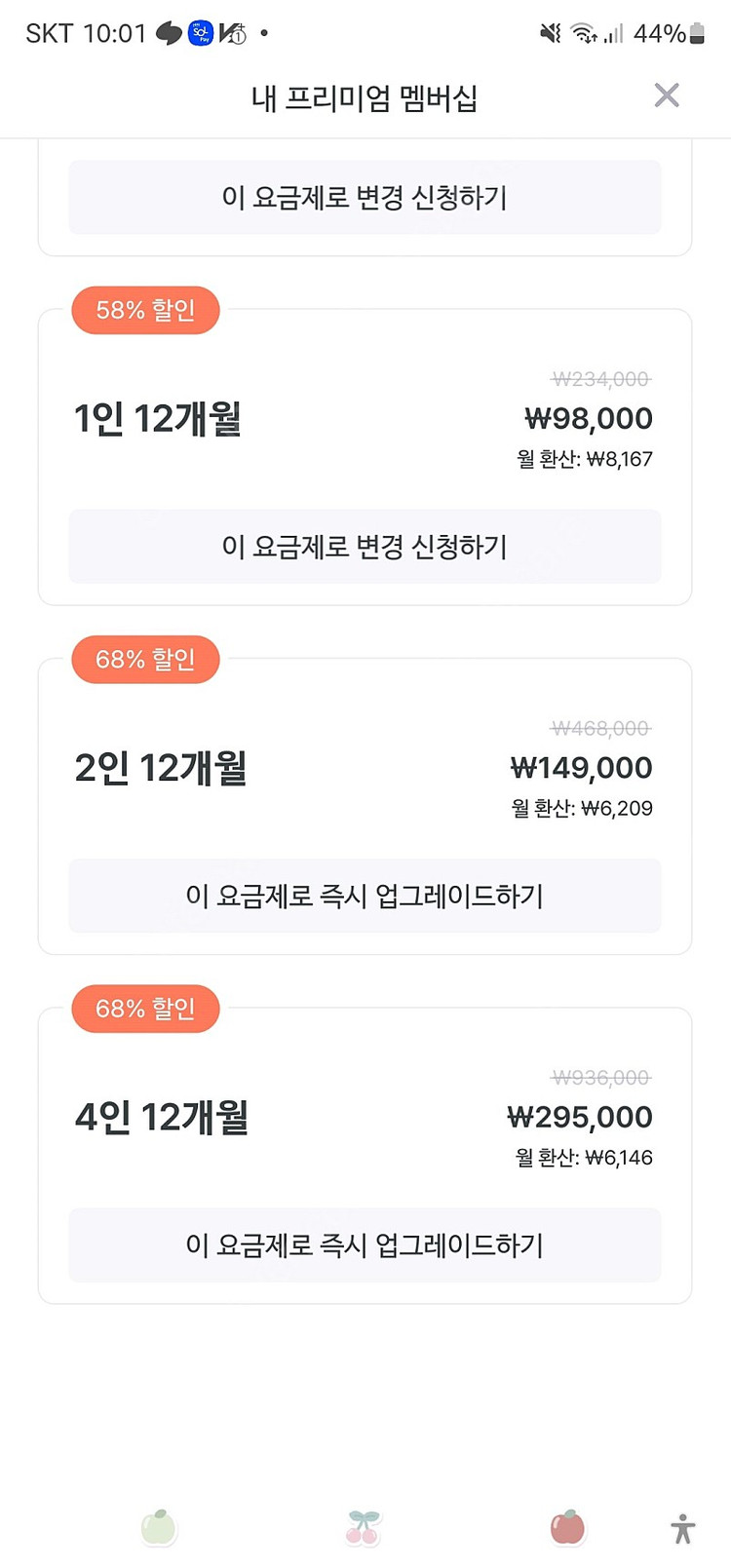Upgrade immediately to 4인 12개월 plan
The height and width of the screenshot is (1568, 731).
pos(365,1244)
